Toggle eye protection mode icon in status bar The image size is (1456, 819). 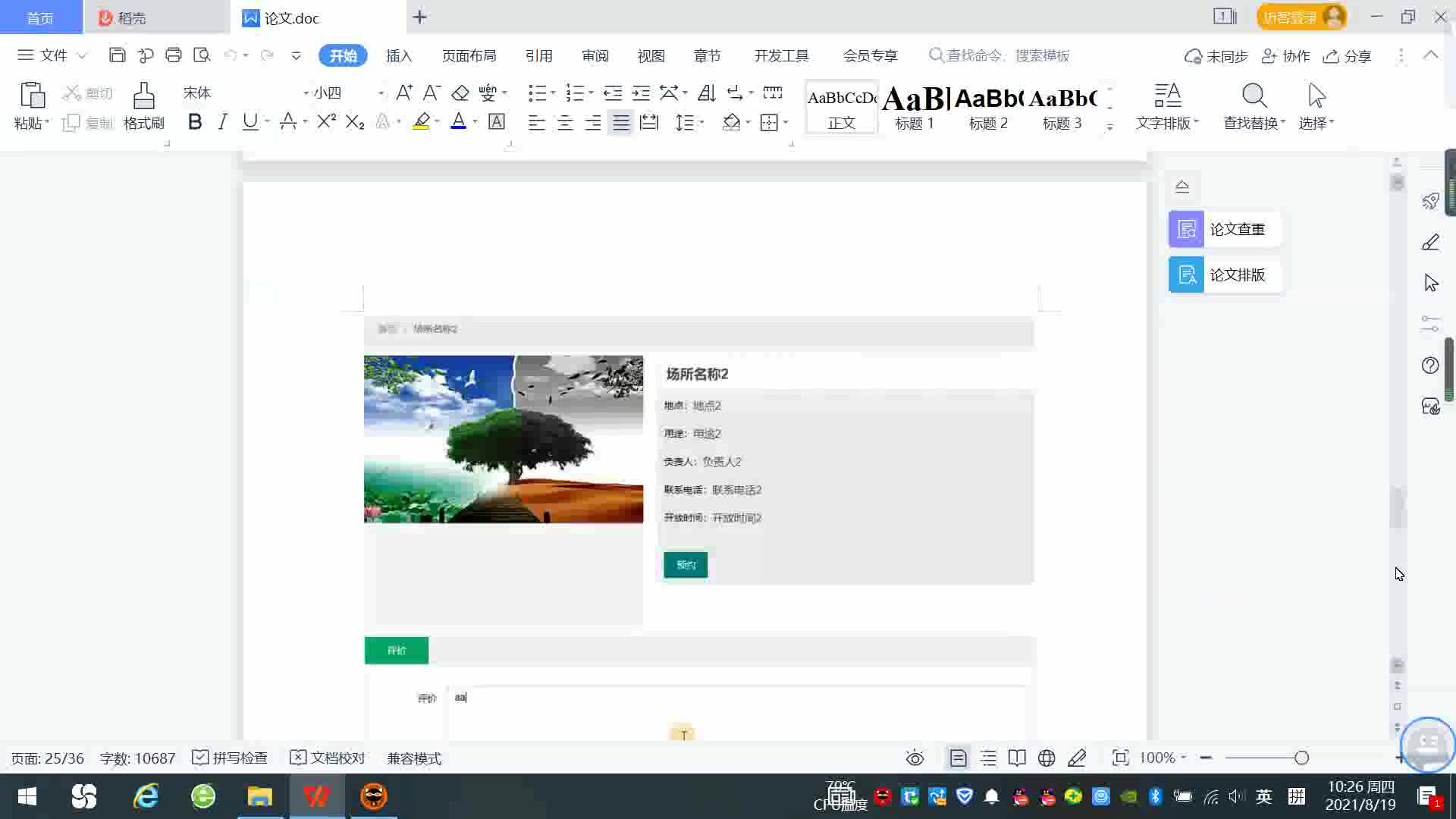915,758
